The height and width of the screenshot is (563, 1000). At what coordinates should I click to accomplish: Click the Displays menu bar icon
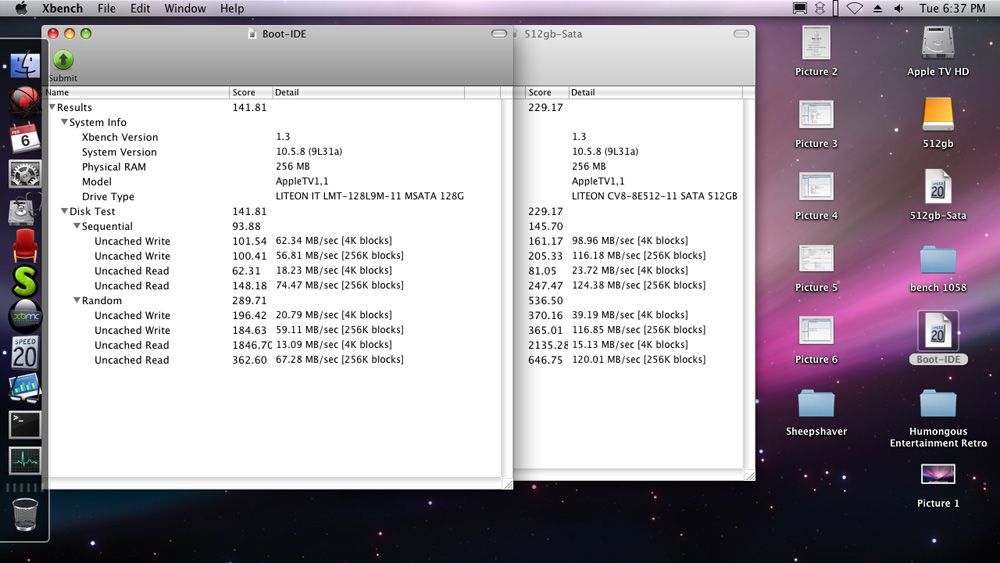tap(799, 8)
